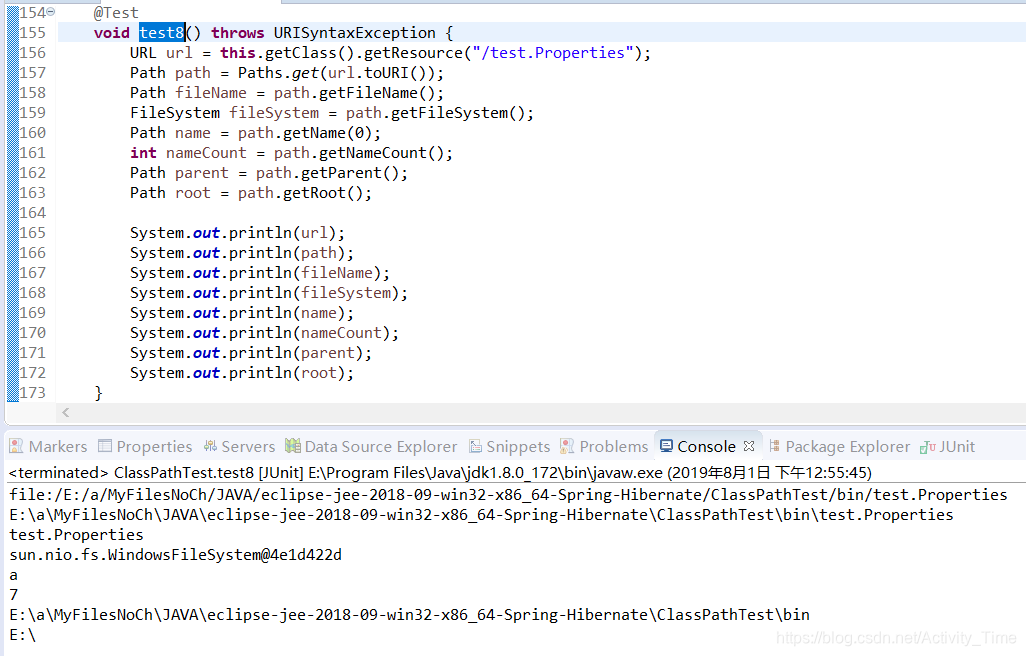Click the Snippets tab icon
The height and width of the screenshot is (656, 1026).
point(475,446)
